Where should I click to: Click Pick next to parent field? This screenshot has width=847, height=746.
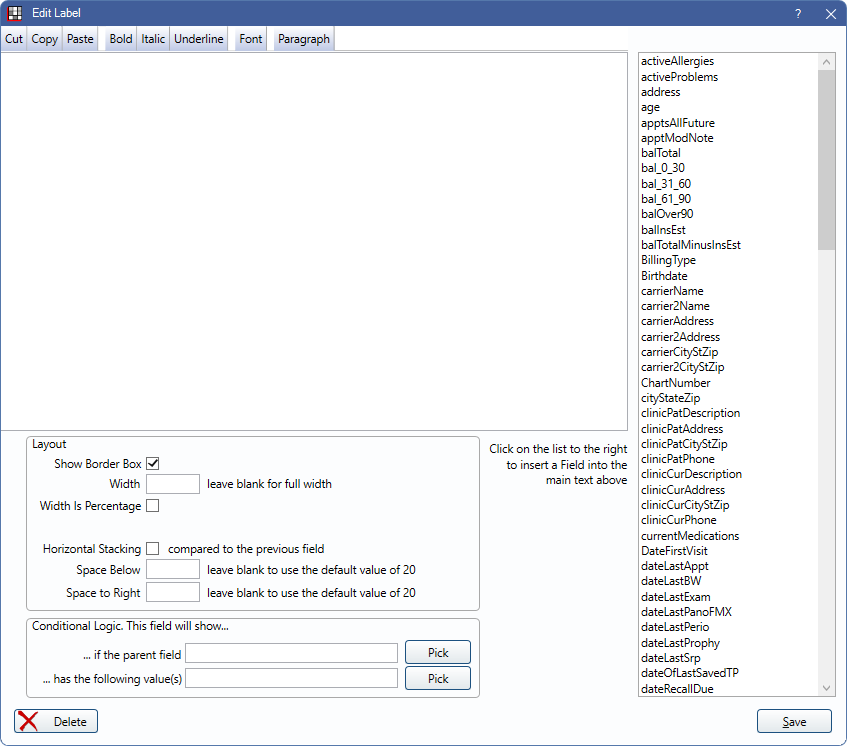click(x=437, y=653)
